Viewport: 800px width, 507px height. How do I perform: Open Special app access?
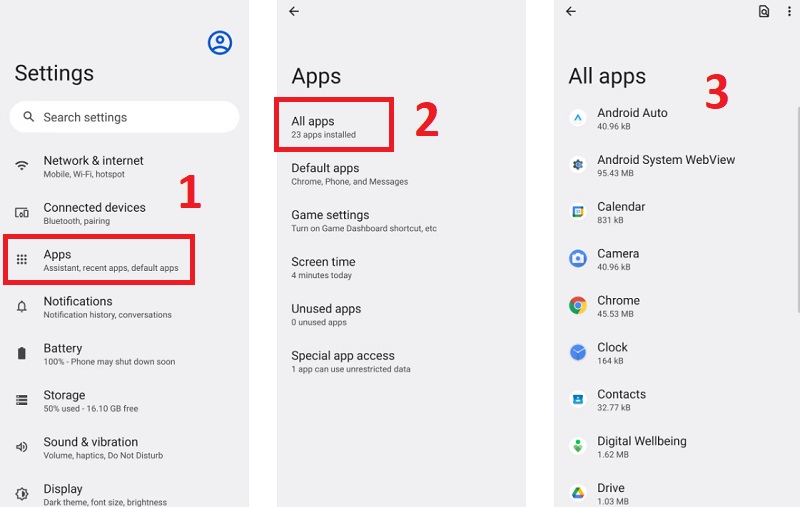coord(350,361)
